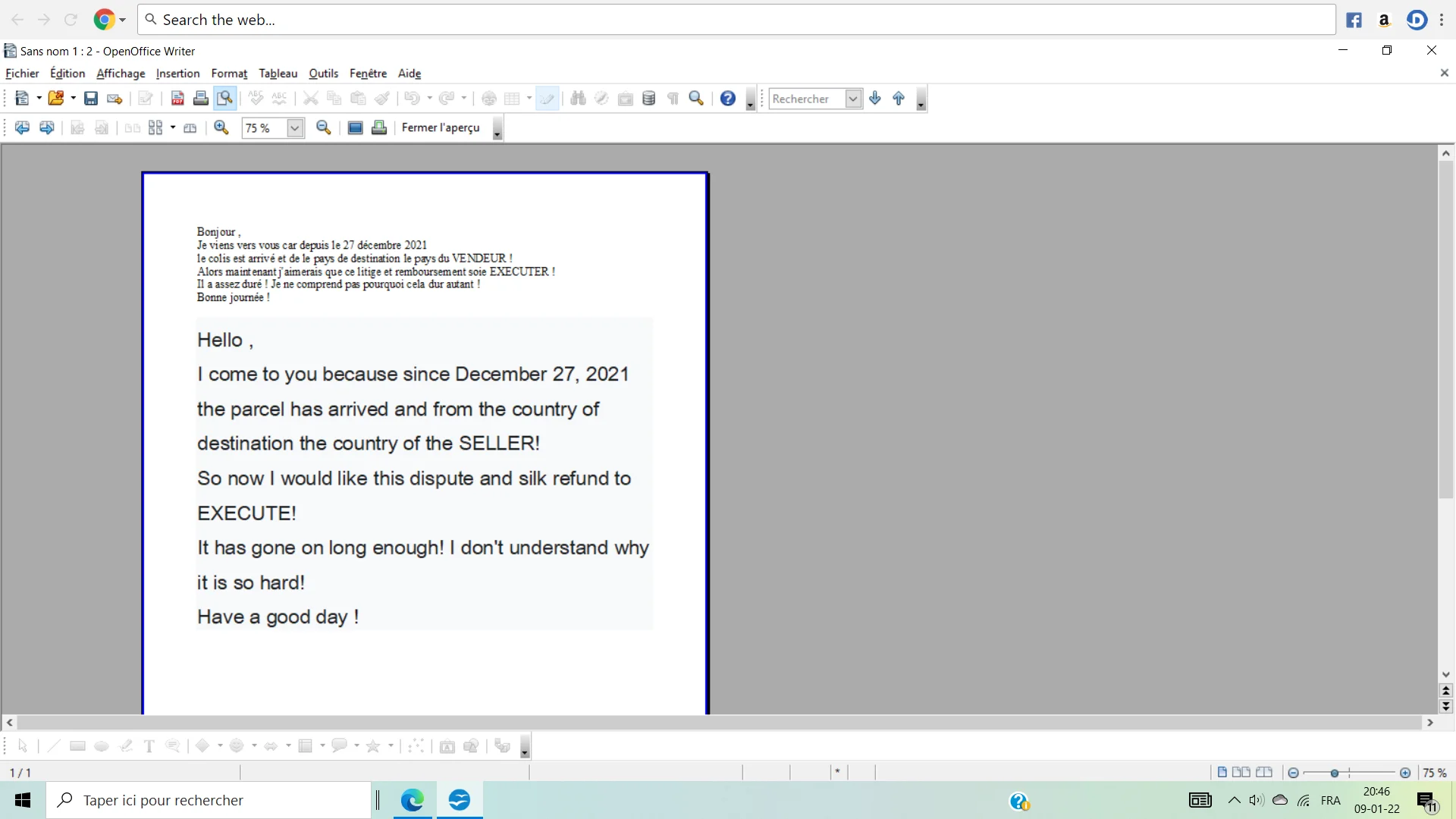
Task: Expand the 75 % zoom combo box
Action: (x=295, y=128)
